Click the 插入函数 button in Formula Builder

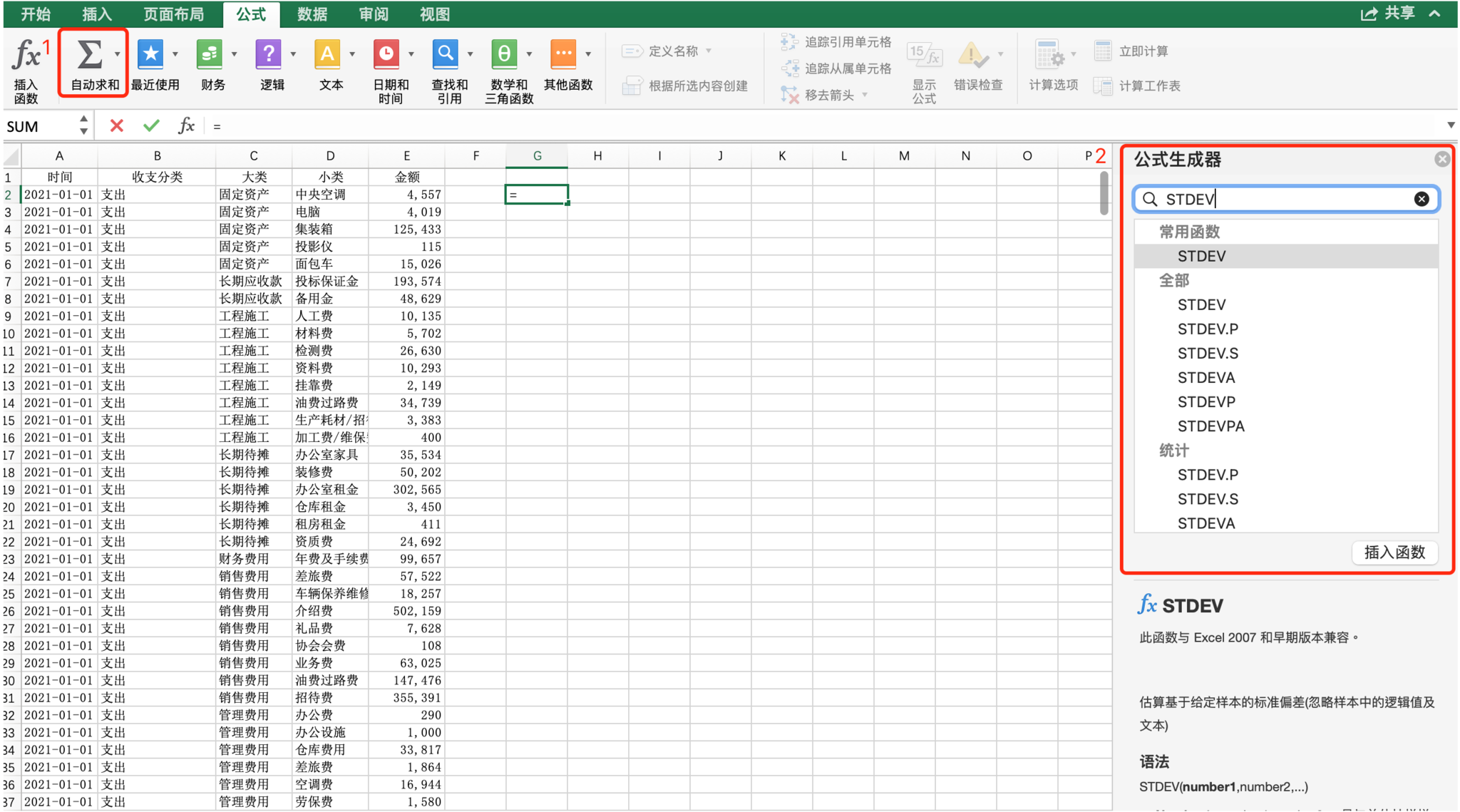1393,553
